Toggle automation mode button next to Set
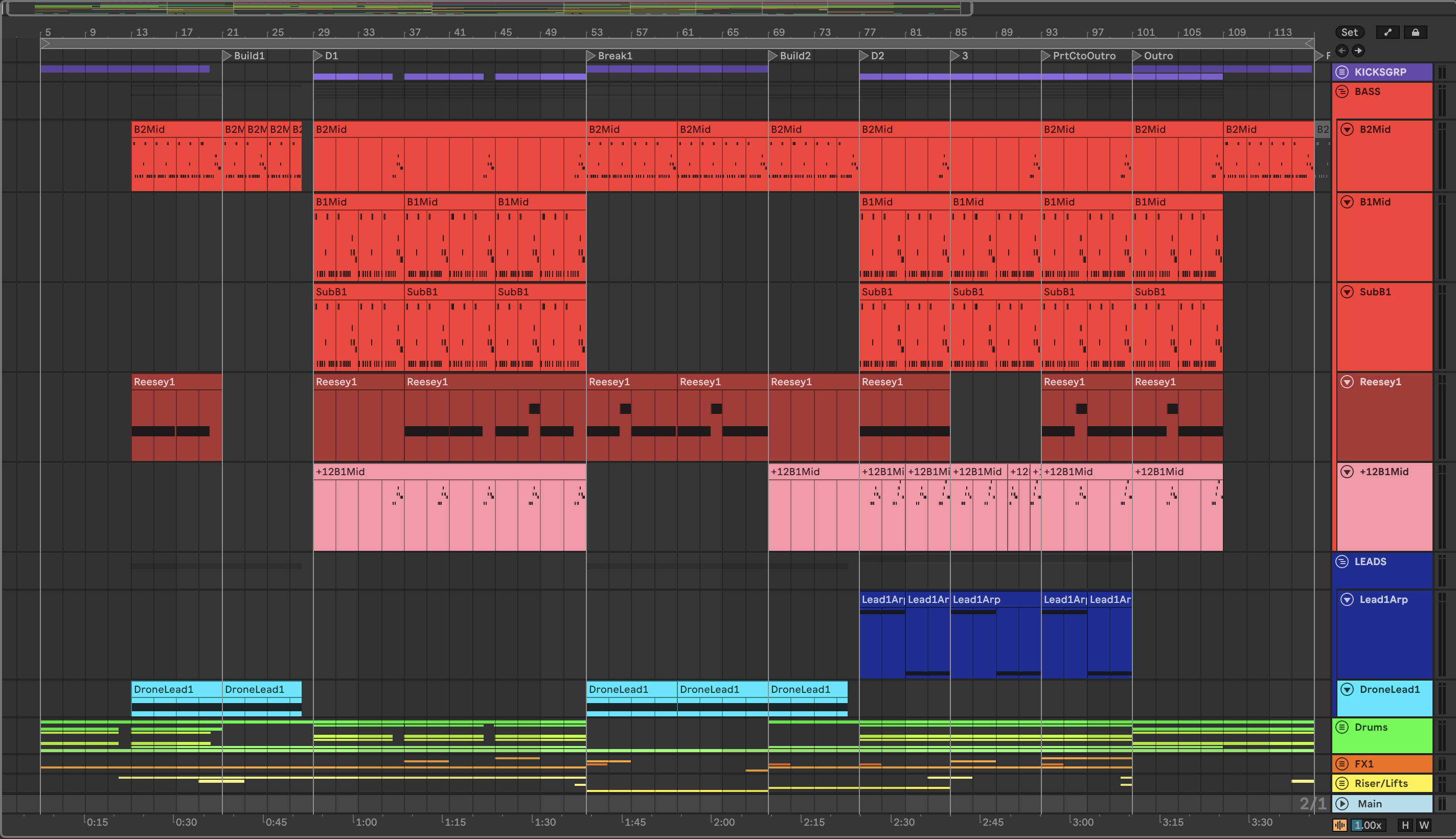Viewport: 1456px width, 839px height. (x=1387, y=32)
